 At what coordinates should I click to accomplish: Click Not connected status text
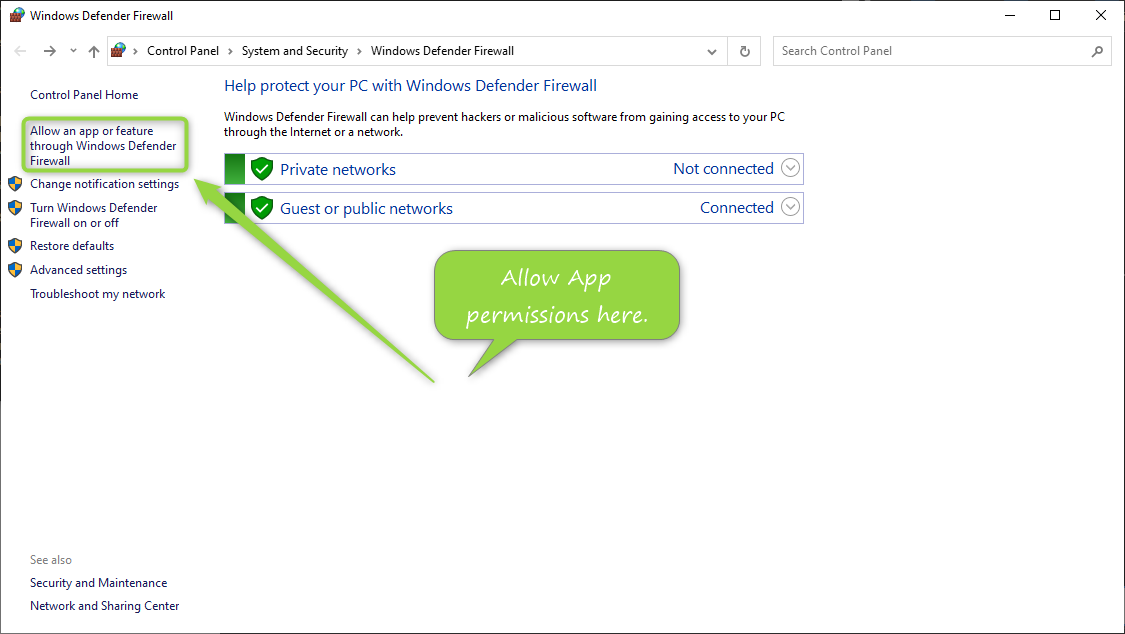tap(723, 169)
